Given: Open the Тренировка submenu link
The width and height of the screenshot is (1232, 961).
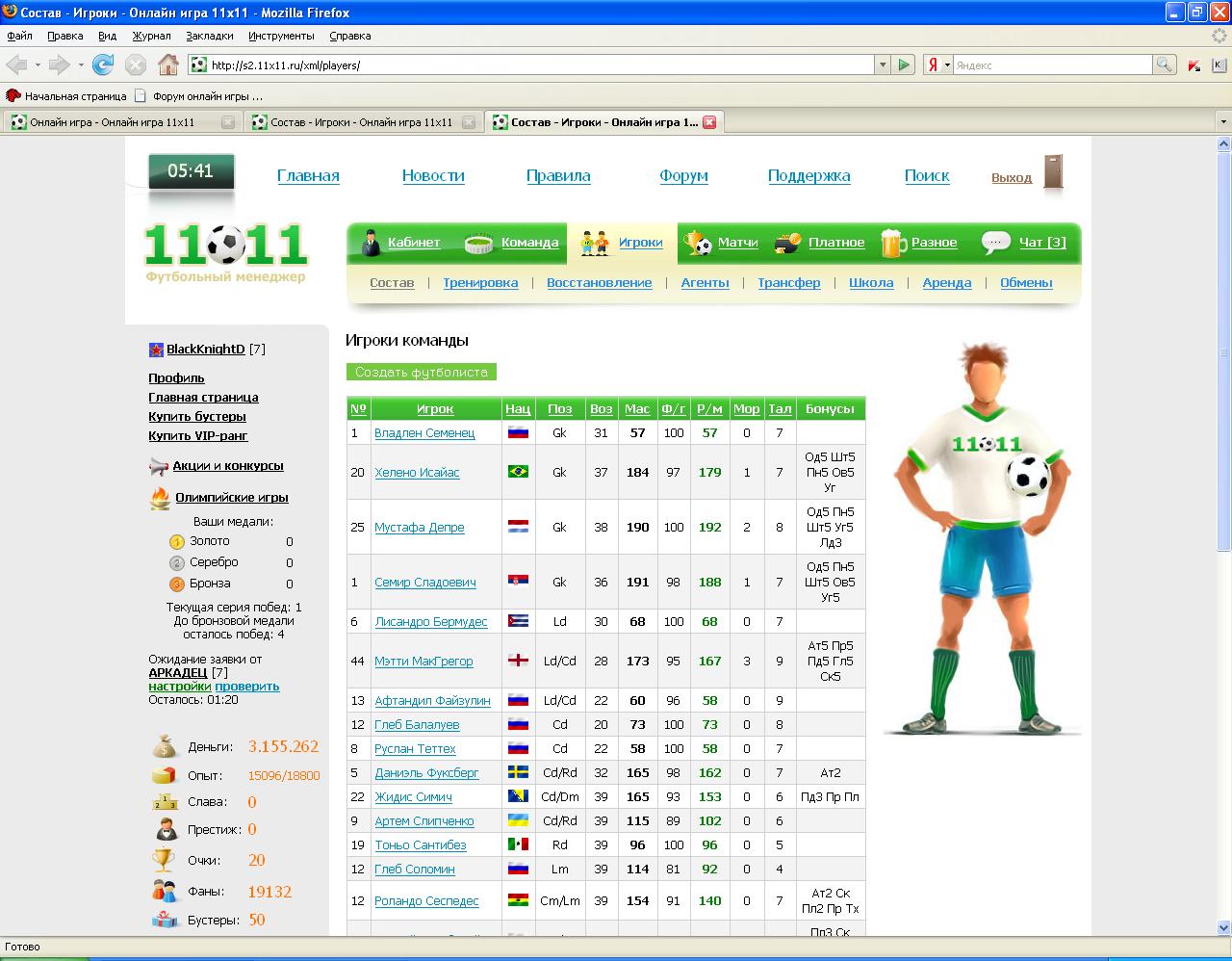Looking at the screenshot, I should pos(480,282).
